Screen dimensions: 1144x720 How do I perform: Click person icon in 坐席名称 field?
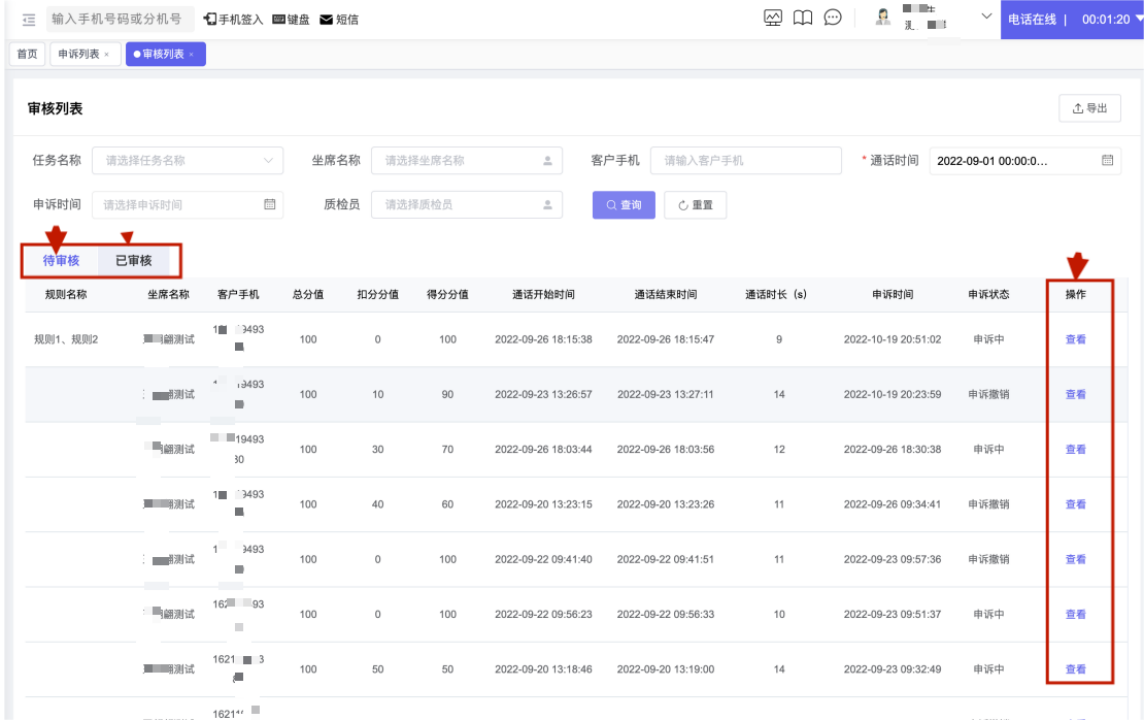click(547, 160)
